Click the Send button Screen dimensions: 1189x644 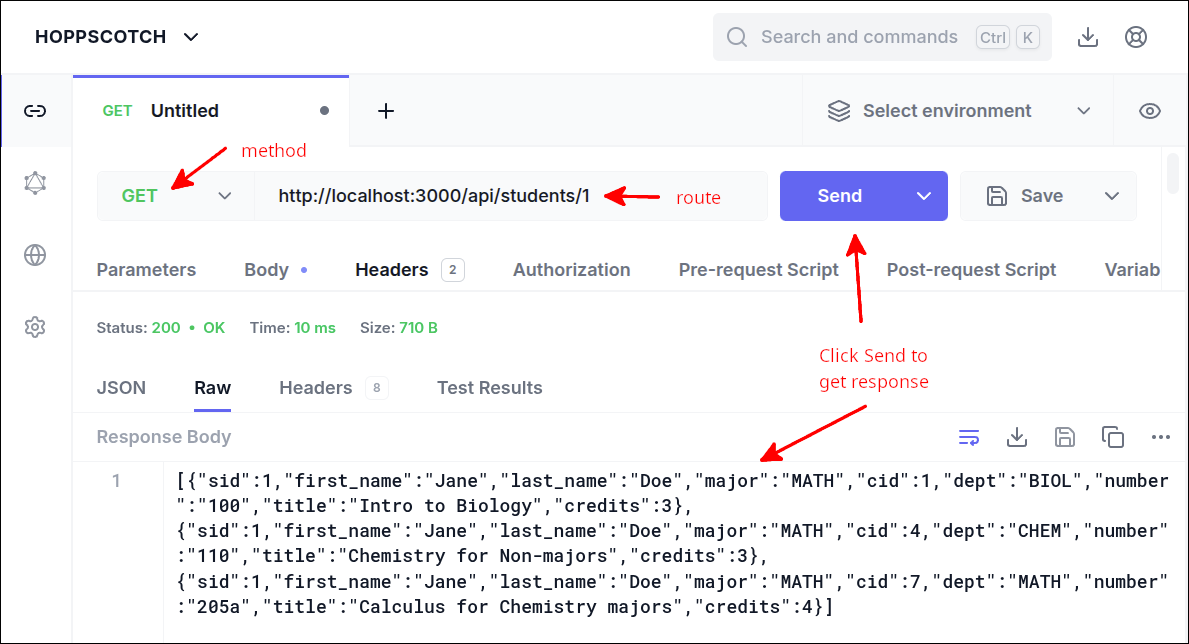[839, 196]
